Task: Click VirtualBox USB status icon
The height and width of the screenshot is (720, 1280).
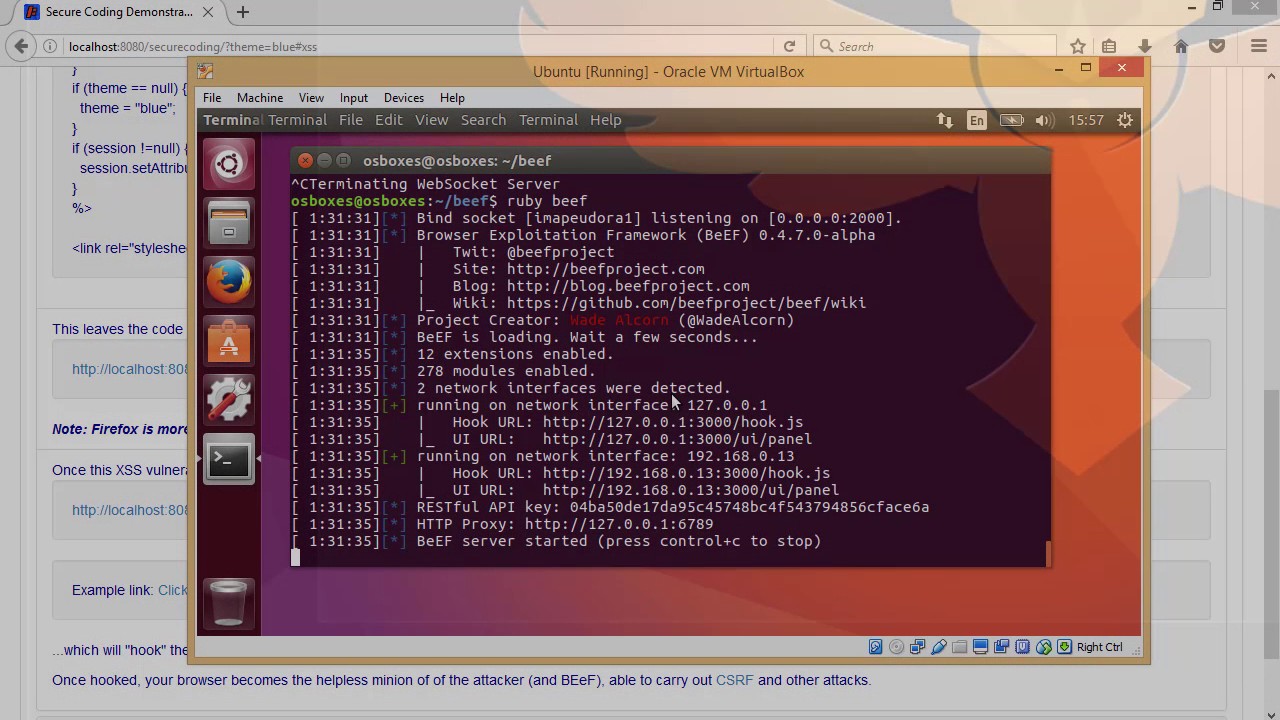Action: tap(938, 647)
